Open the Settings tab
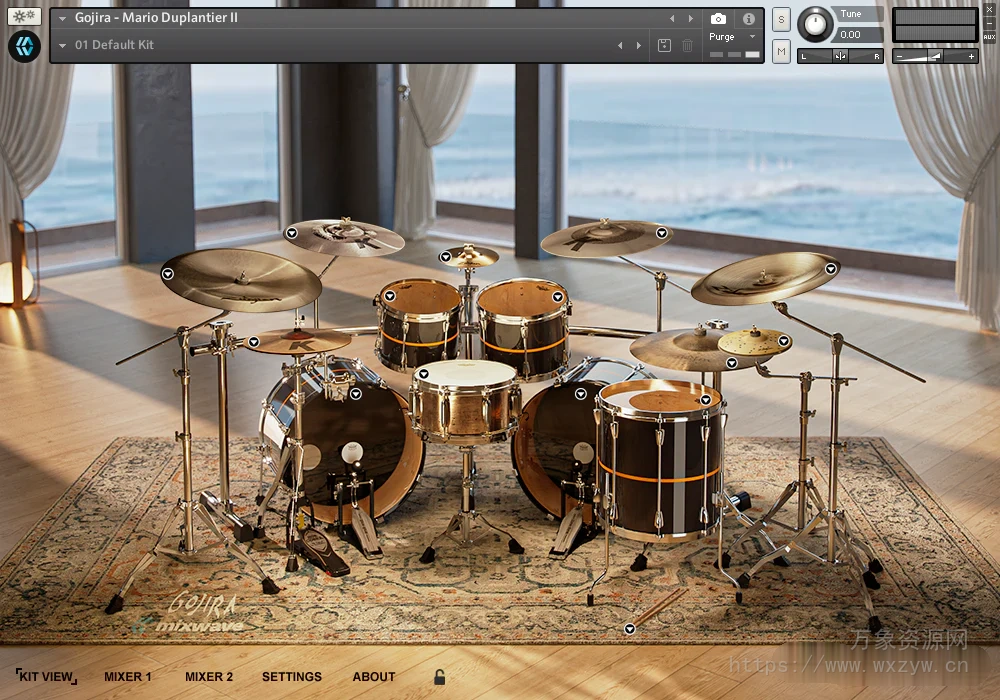 coord(291,677)
